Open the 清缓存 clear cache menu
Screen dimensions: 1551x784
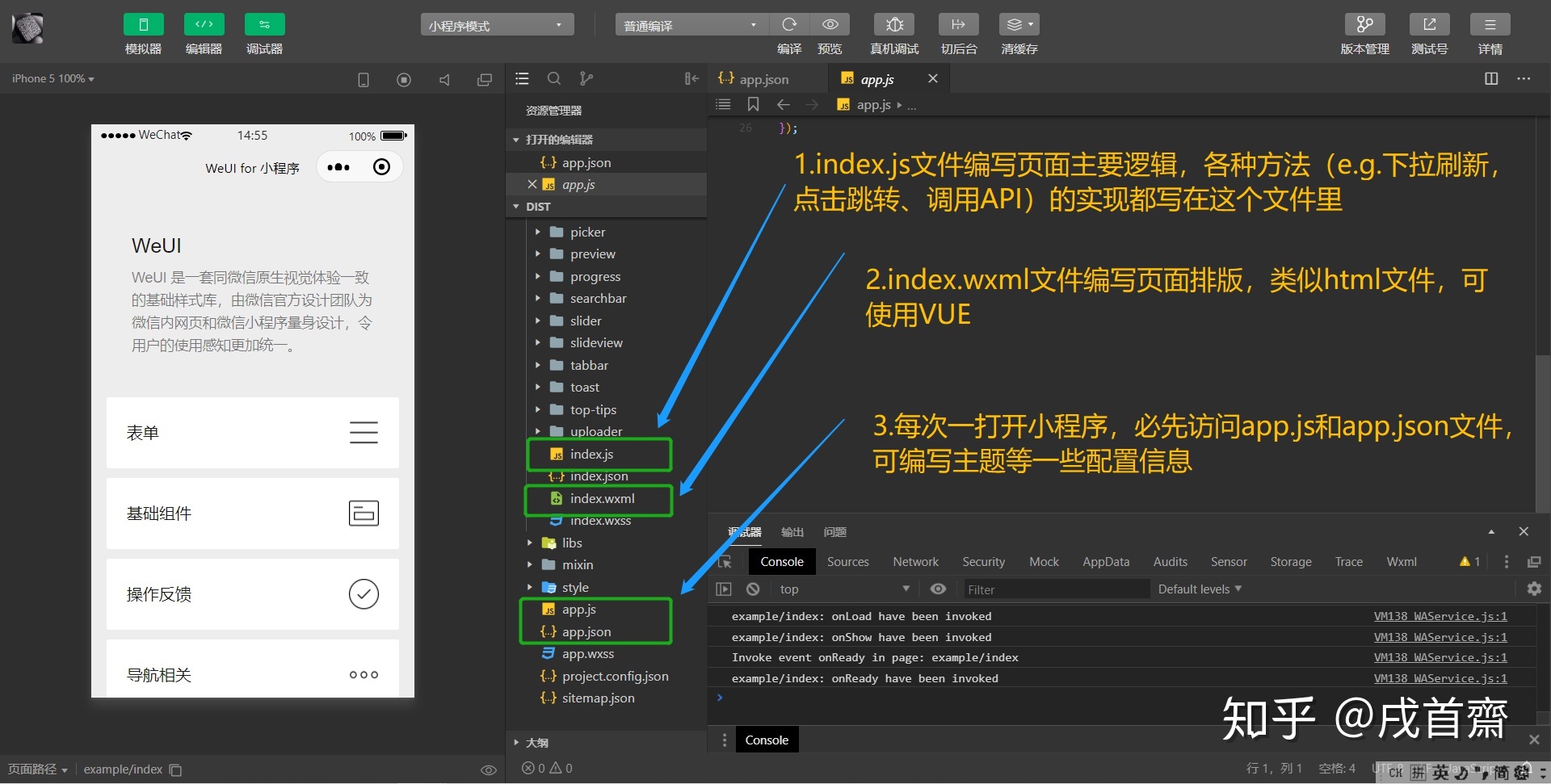coord(1019,25)
